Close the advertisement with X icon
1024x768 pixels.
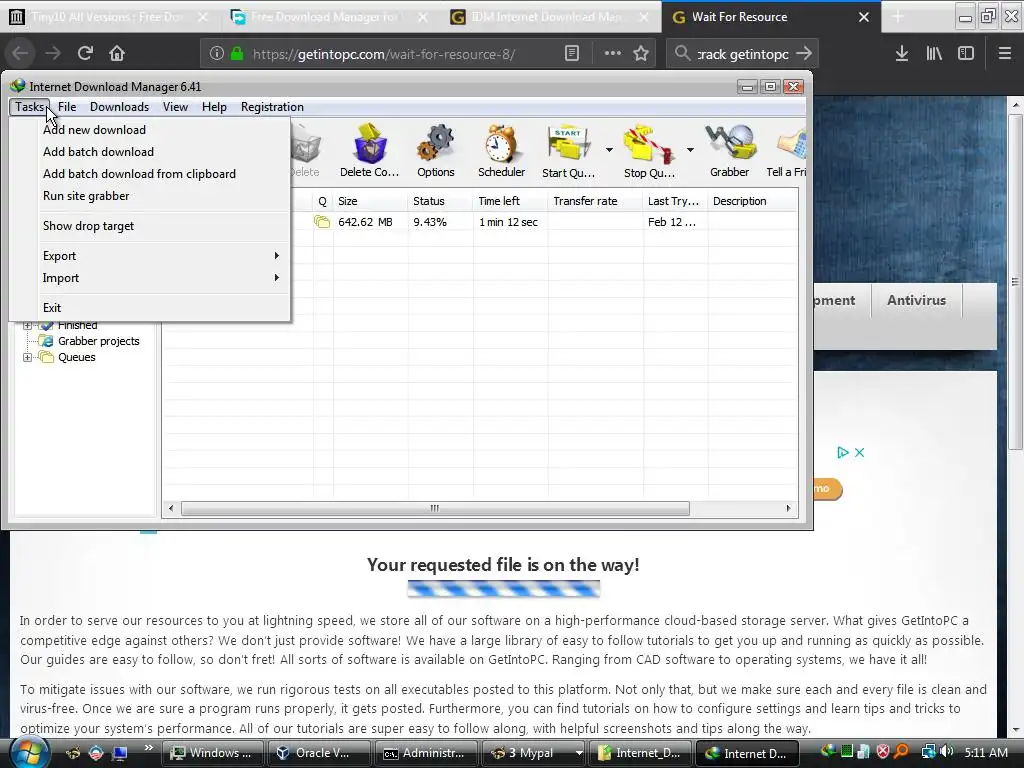(x=859, y=452)
